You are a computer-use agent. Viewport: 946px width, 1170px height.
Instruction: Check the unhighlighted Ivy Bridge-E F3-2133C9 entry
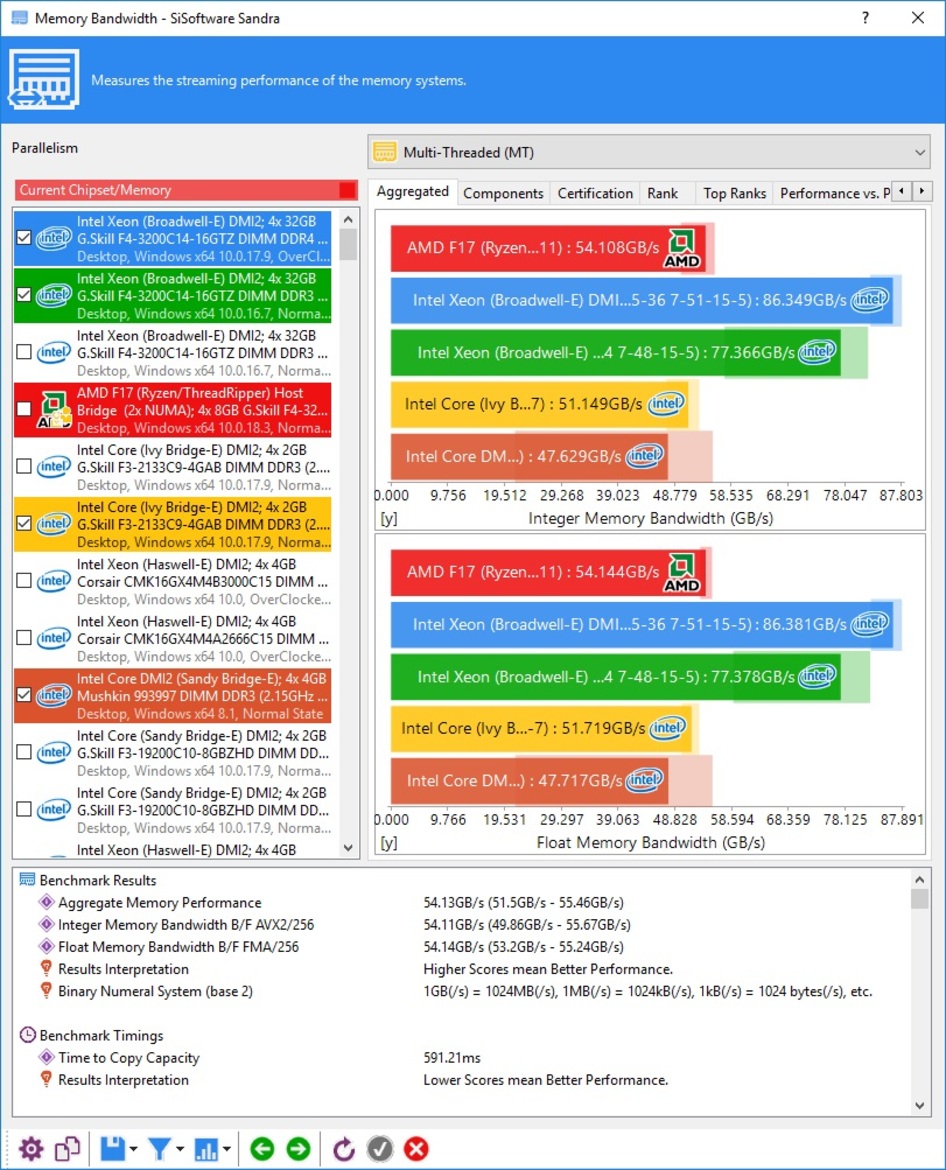24,466
